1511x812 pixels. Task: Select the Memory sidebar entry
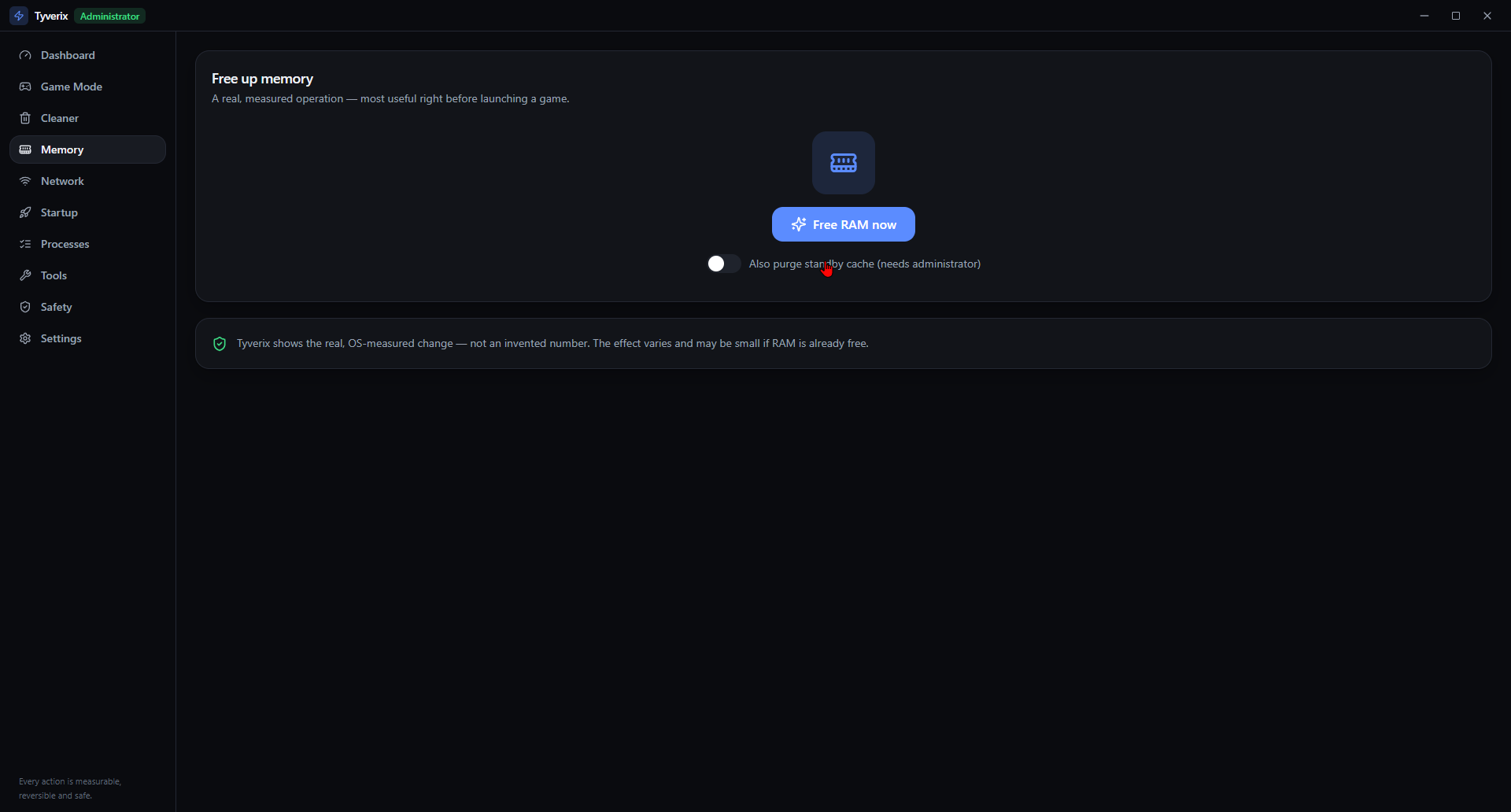coord(87,149)
